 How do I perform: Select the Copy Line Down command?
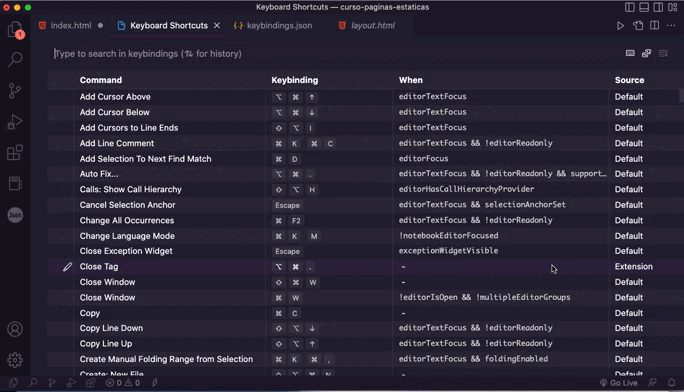point(111,328)
